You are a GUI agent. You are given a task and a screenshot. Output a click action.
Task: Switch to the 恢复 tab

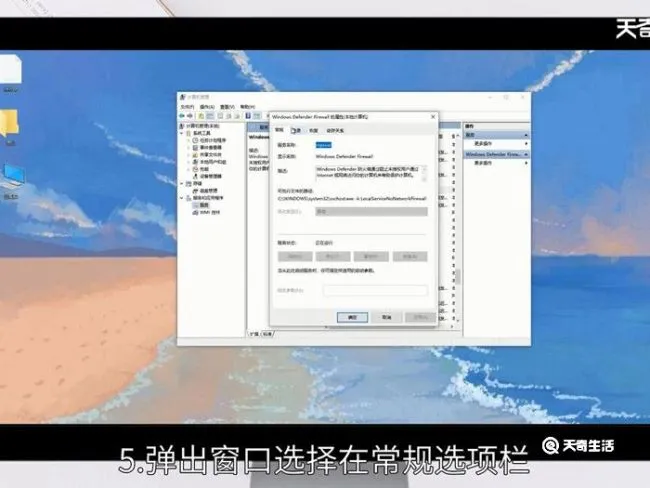click(313, 130)
